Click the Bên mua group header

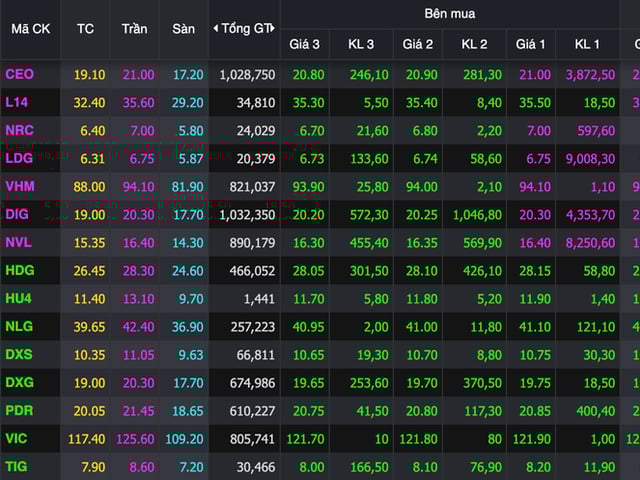click(450, 13)
